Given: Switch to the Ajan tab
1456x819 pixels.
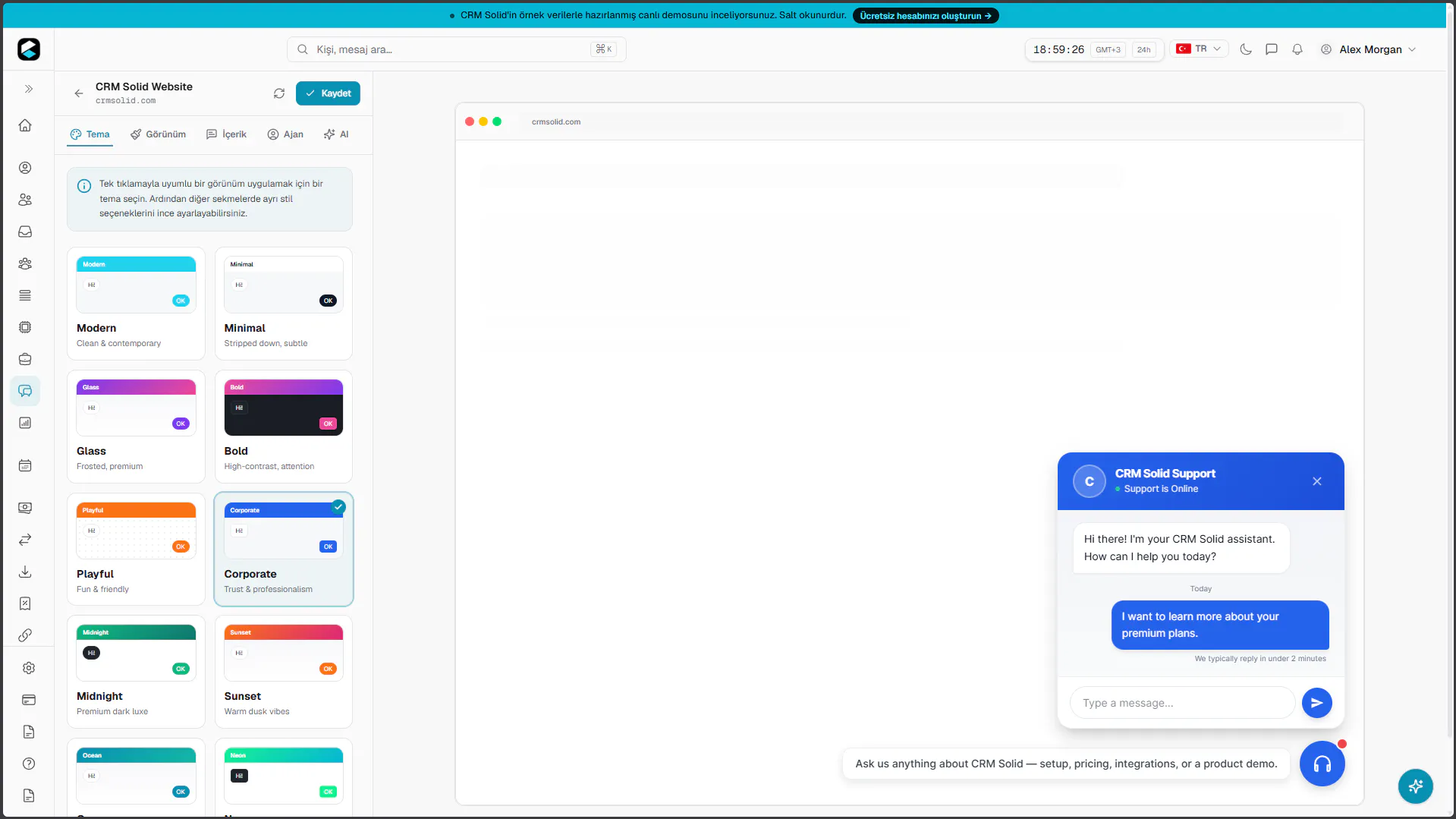Looking at the screenshot, I should tap(285, 134).
